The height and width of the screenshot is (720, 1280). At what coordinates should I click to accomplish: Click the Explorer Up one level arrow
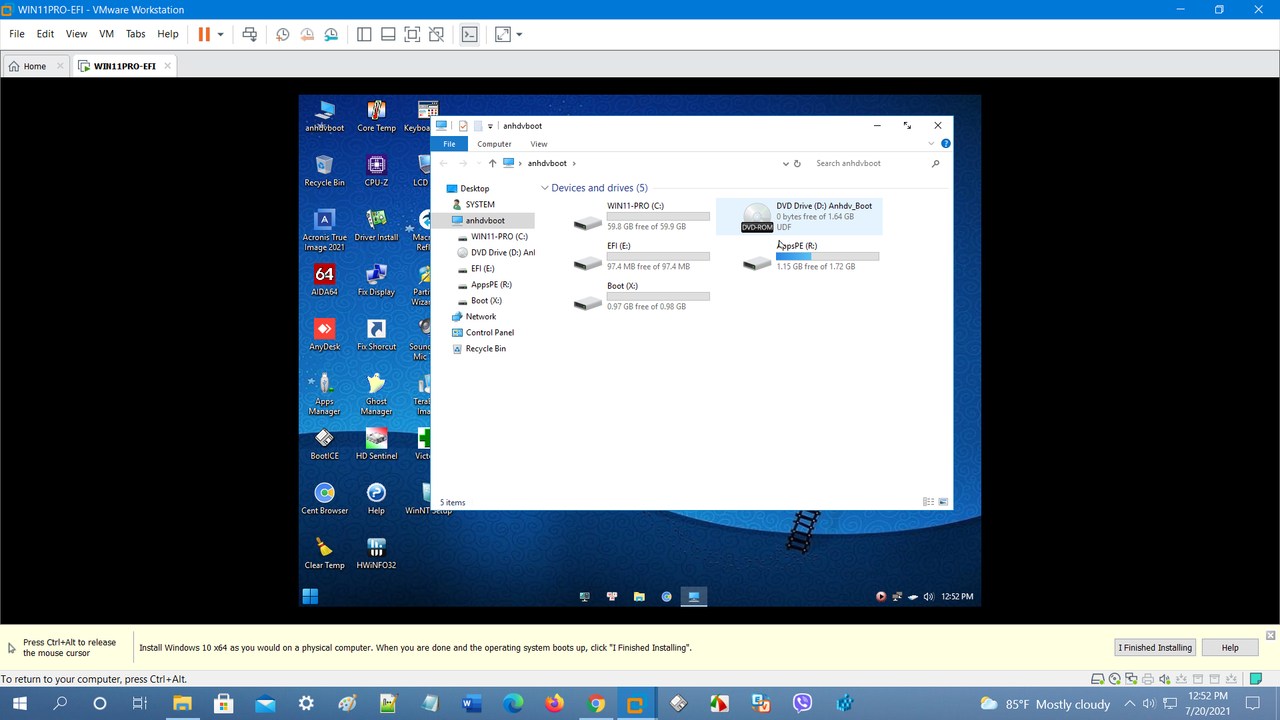tap(492, 163)
